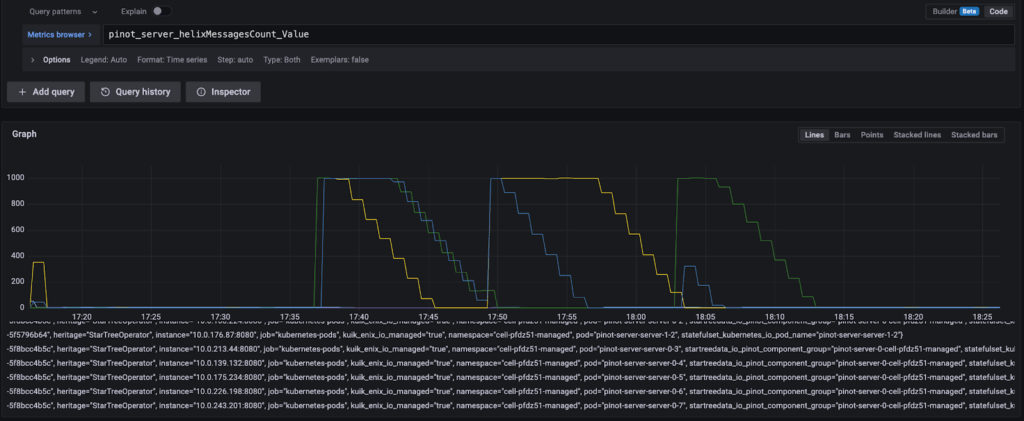
Task: Click the blue Beta badge
Action: 969,11
